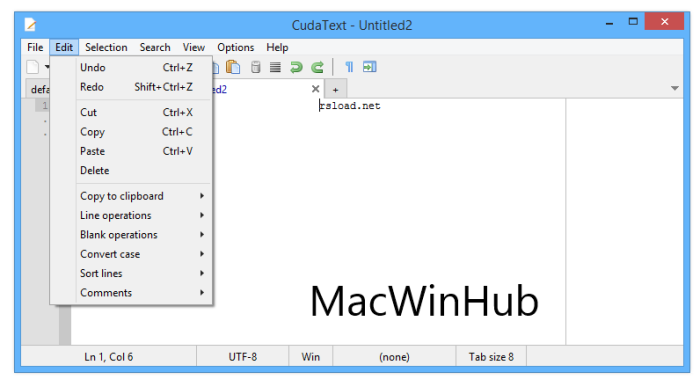Open the Search menu
The height and width of the screenshot is (387, 700).
coord(155,47)
